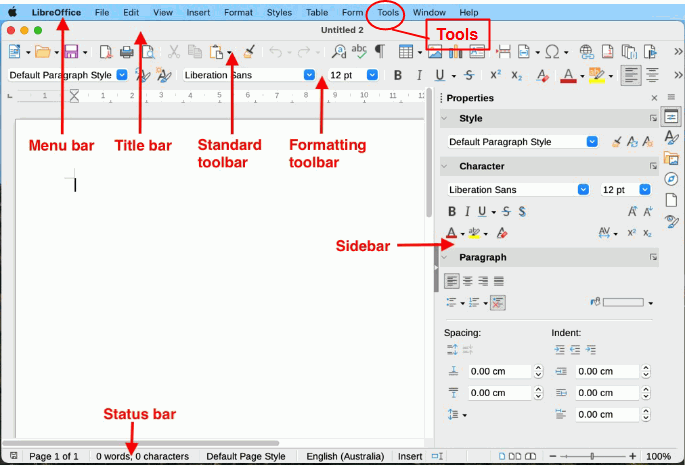Open the Apple menu

tap(13, 12)
